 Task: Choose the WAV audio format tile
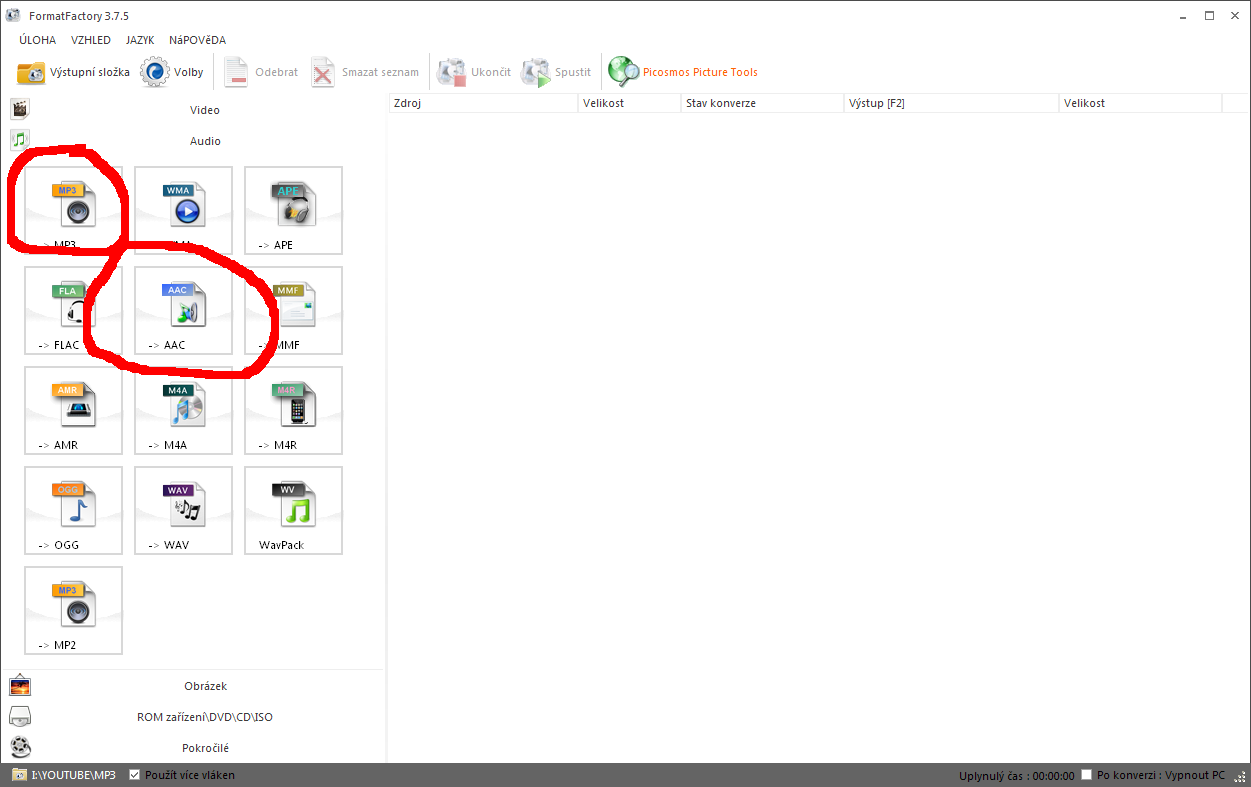[x=184, y=510]
